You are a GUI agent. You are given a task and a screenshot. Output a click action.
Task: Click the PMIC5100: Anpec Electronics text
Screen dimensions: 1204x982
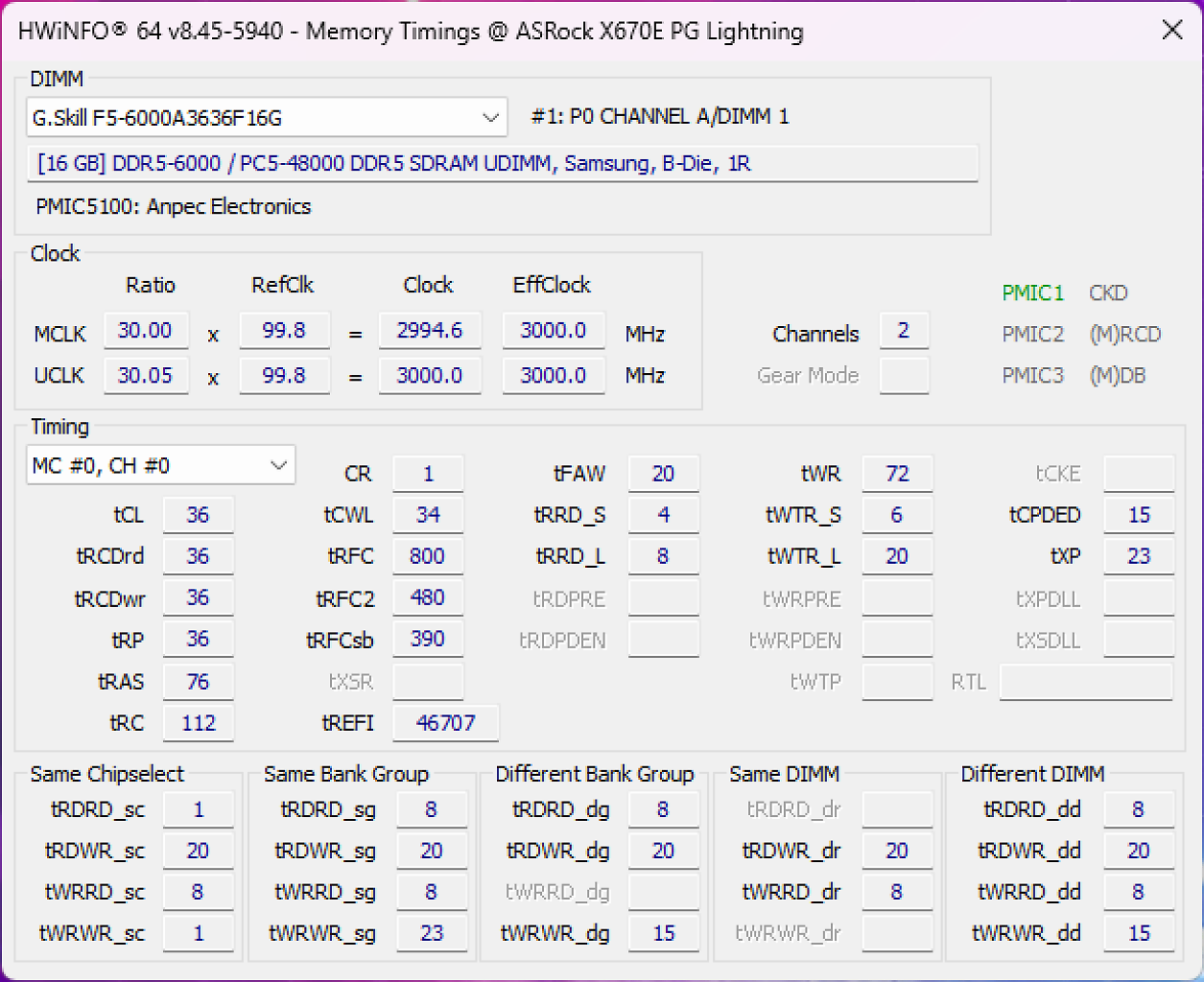174,206
